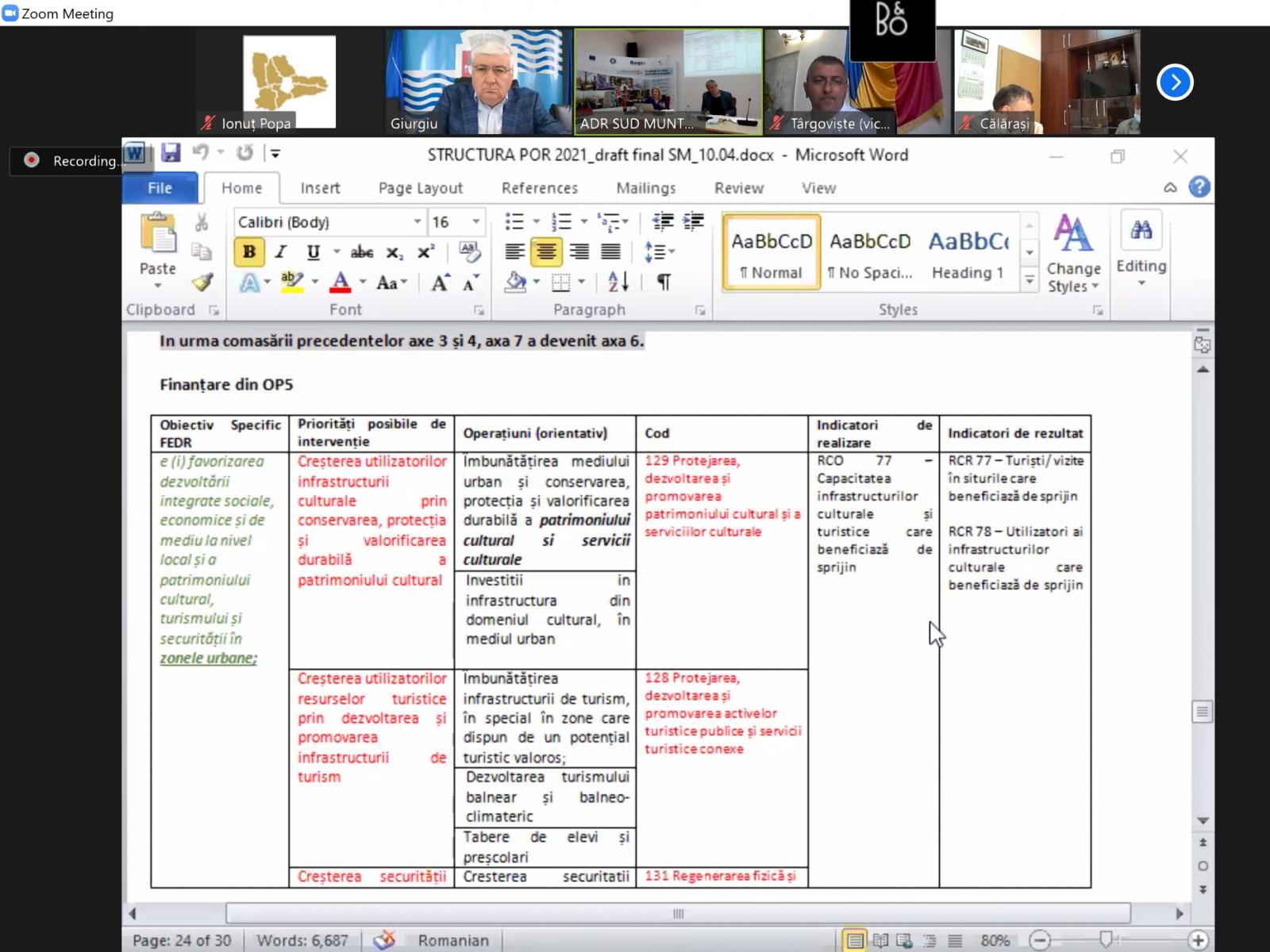Image resolution: width=1270 pixels, height=952 pixels.
Task: Click the Save floppy disk icon
Action: (x=171, y=153)
